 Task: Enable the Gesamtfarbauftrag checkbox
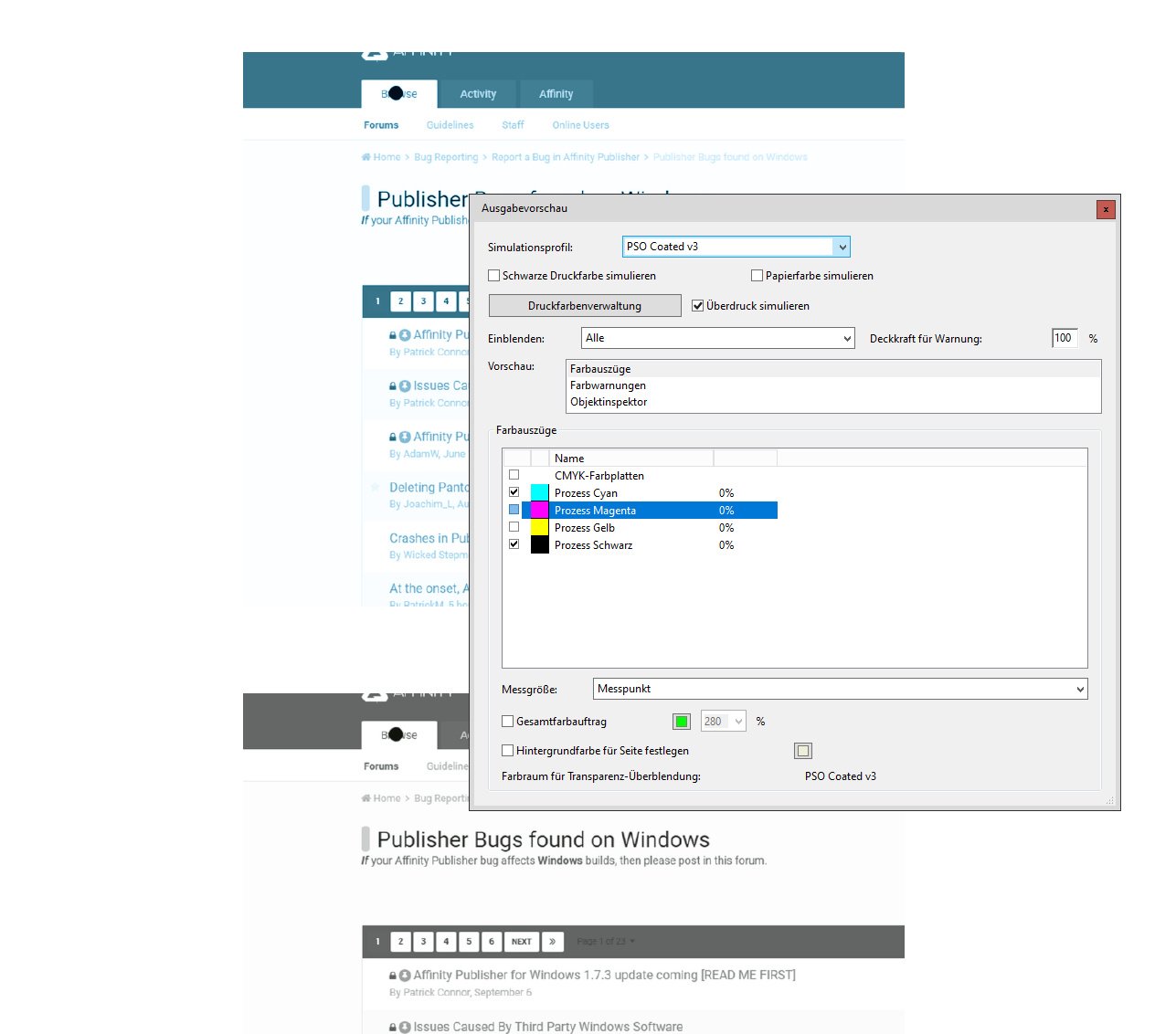coord(508,721)
